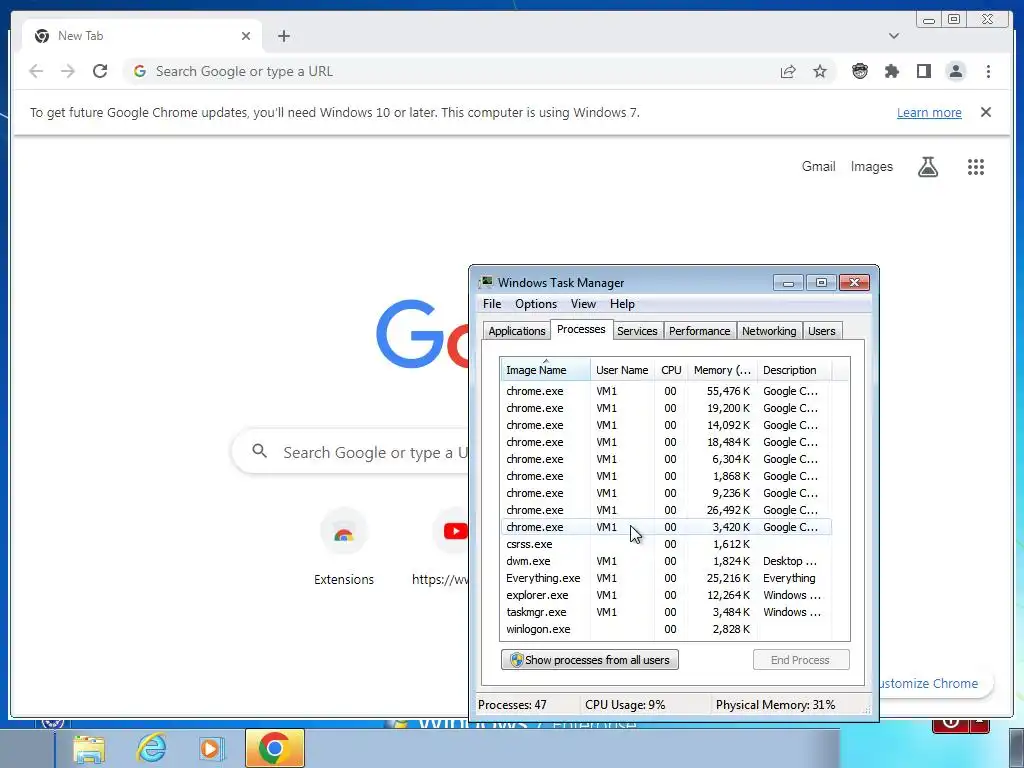1024x768 pixels.
Task: Sort by Image Name column header
Action: (x=545, y=370)
